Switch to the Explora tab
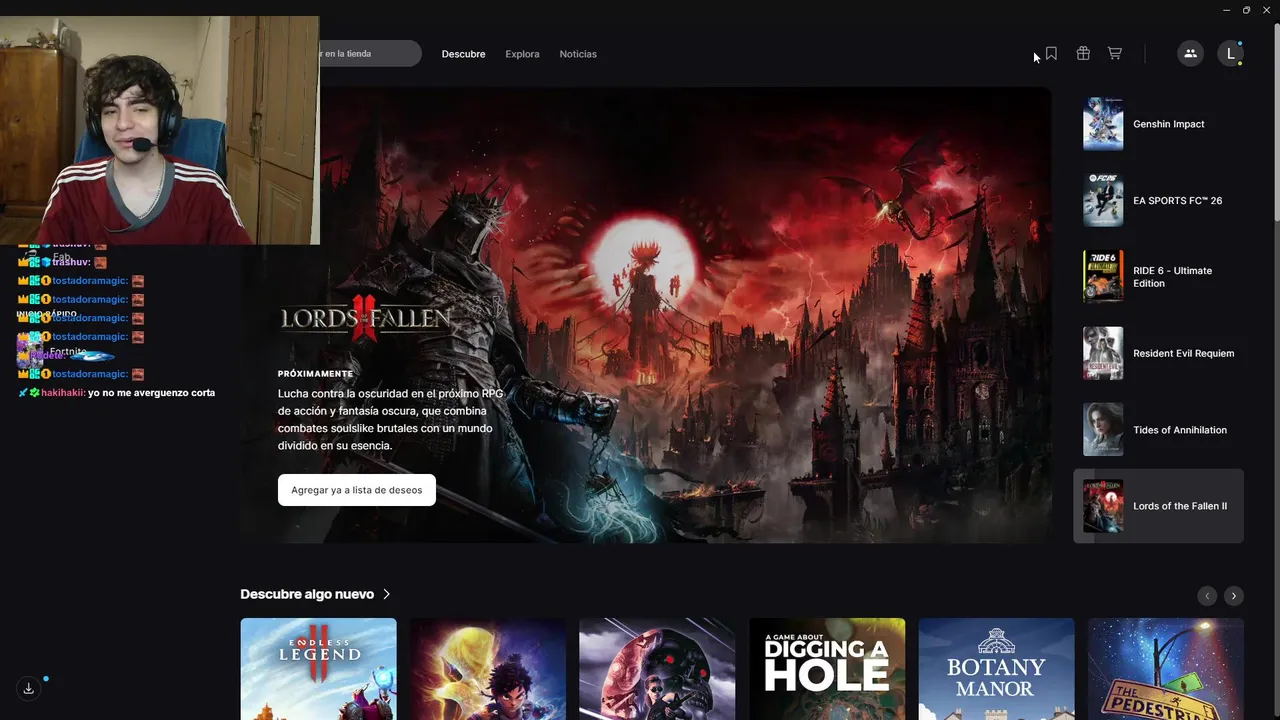Screen dimensions: 1280x720 coord(522,54)
